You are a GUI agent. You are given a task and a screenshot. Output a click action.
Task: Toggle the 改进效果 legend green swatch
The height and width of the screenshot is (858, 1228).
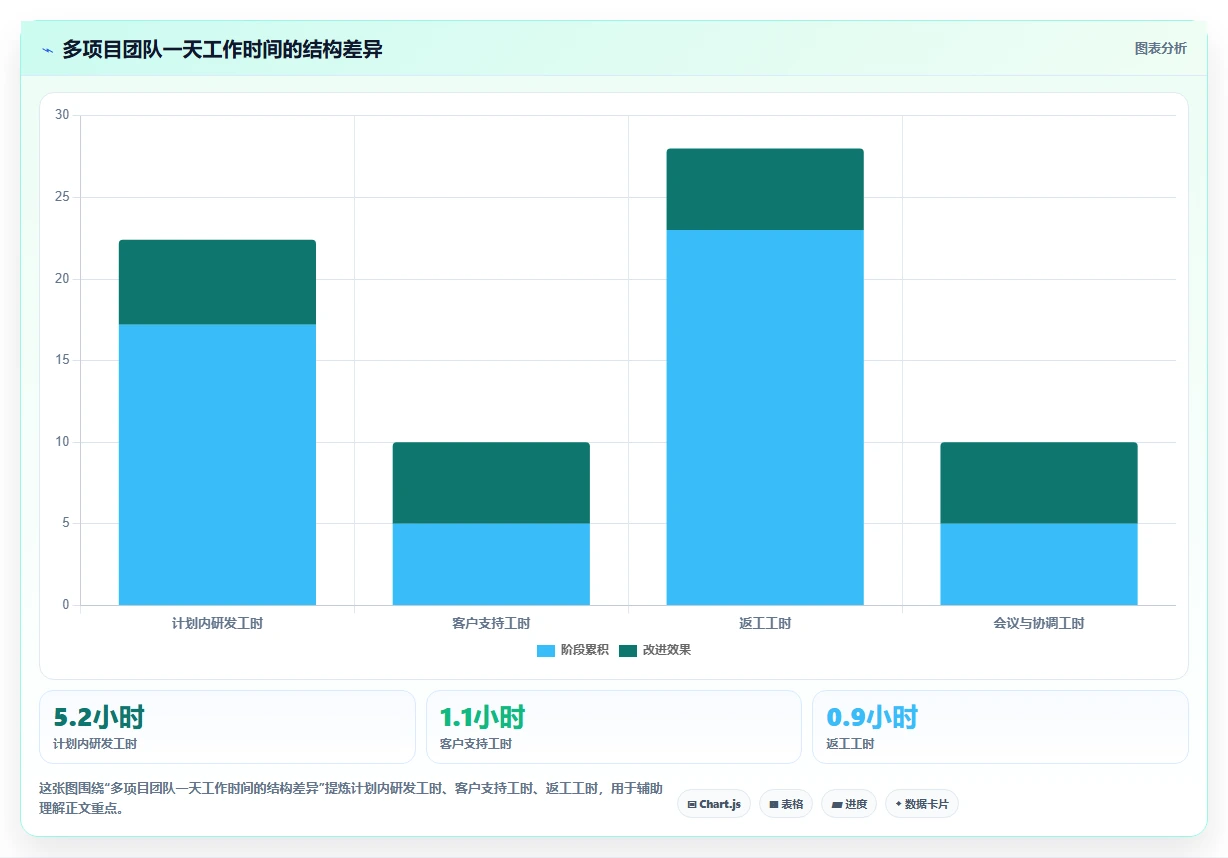(627, 651)
